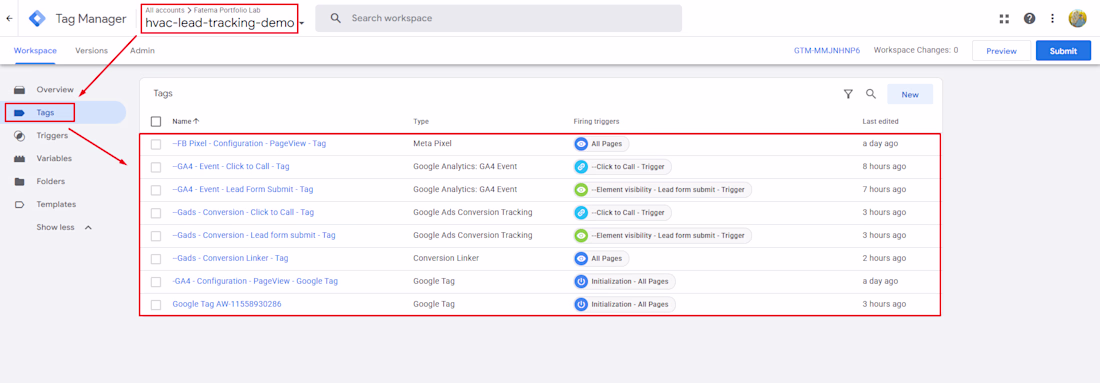Check the FB Pixel Configuration tag checkbox
The width and height of the screenshot is (1100, 383).
(x=156, y=144)
